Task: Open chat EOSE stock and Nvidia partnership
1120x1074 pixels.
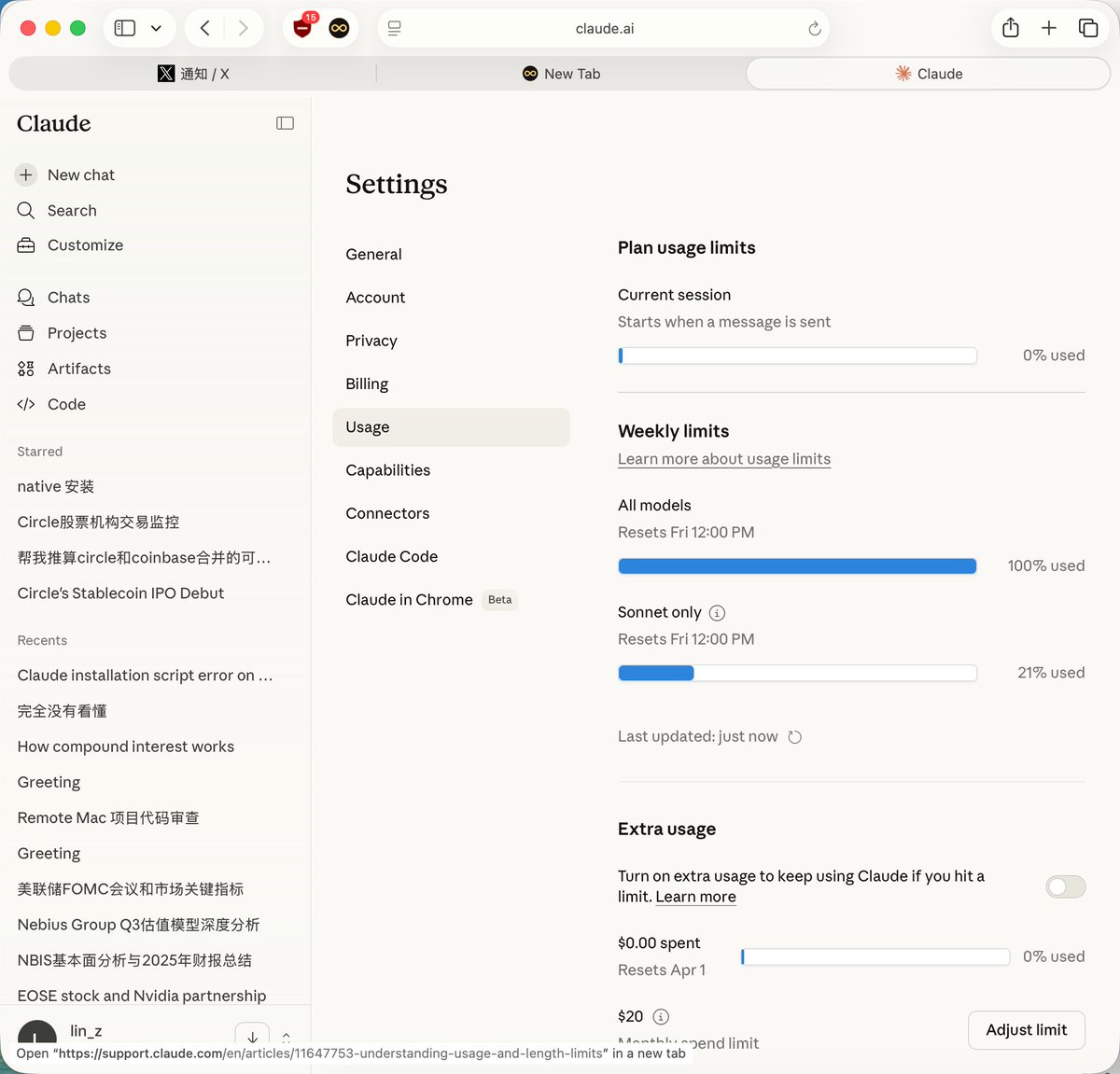Action: point(142,996)
